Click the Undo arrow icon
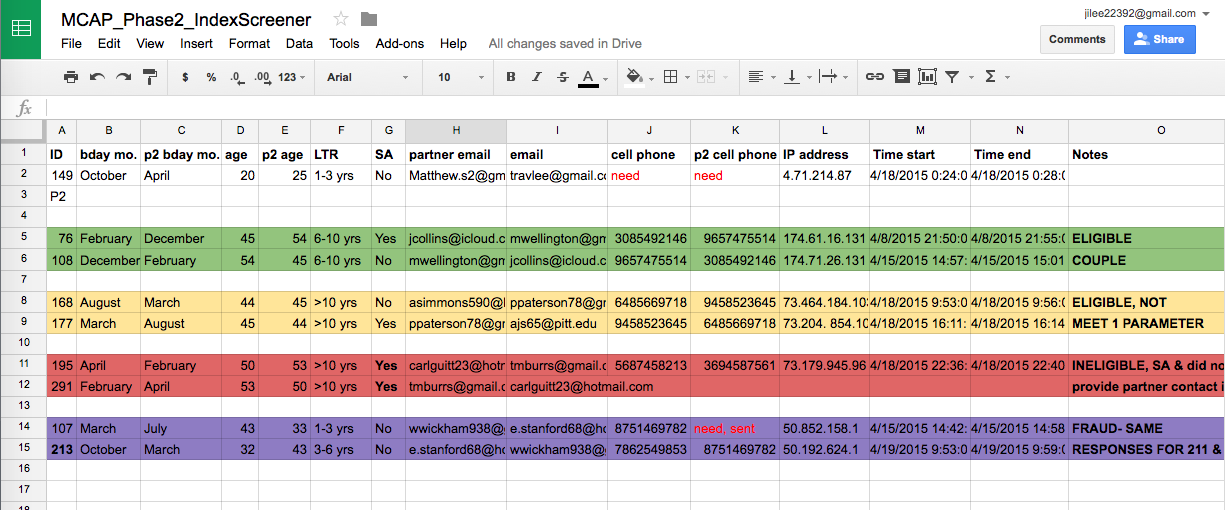This screenshot has width=1225, height=510. 97,77
